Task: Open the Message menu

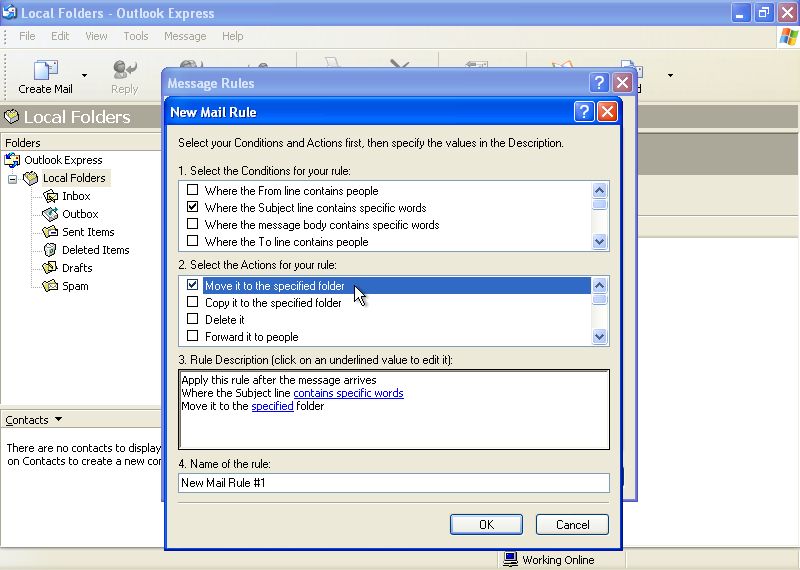Action: point(185,36)
